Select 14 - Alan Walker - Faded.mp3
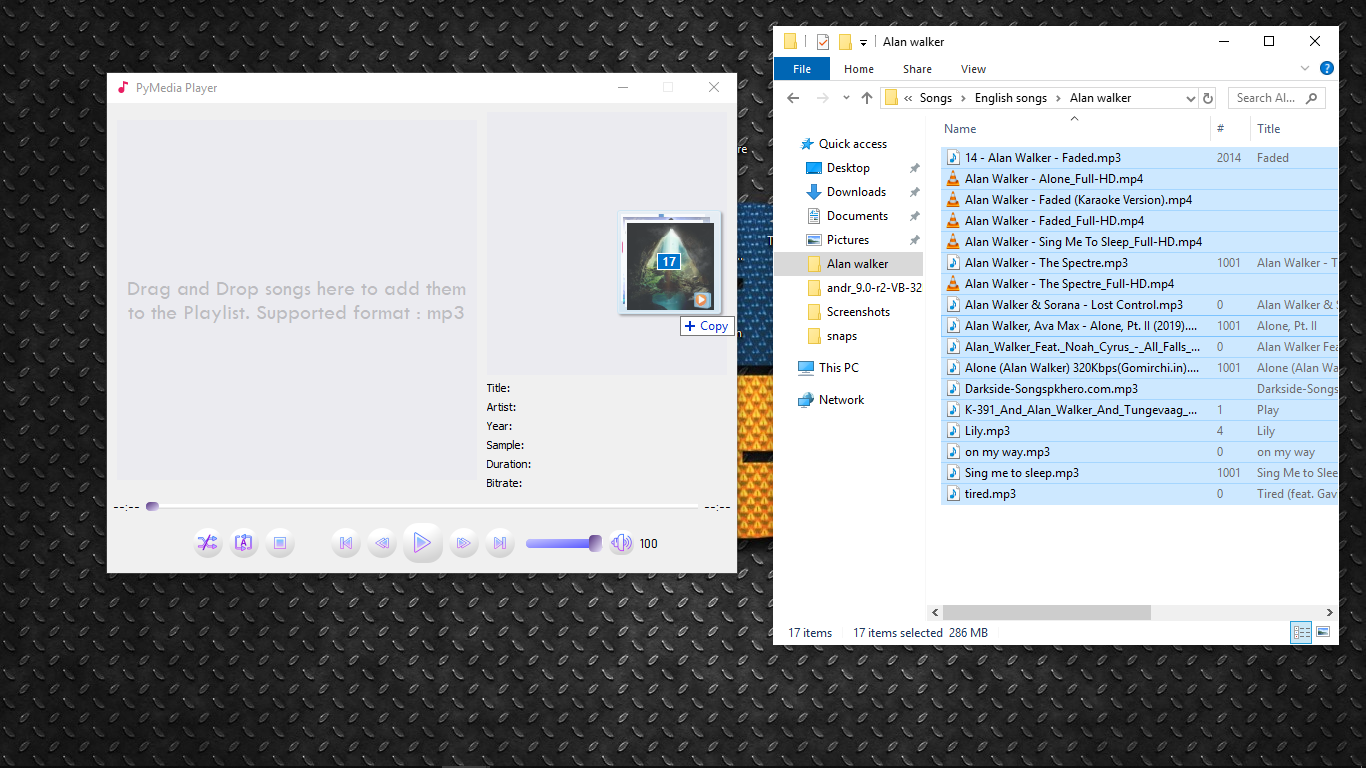Viewport: 1366px width, 768px height. (x=1042, y=158)
